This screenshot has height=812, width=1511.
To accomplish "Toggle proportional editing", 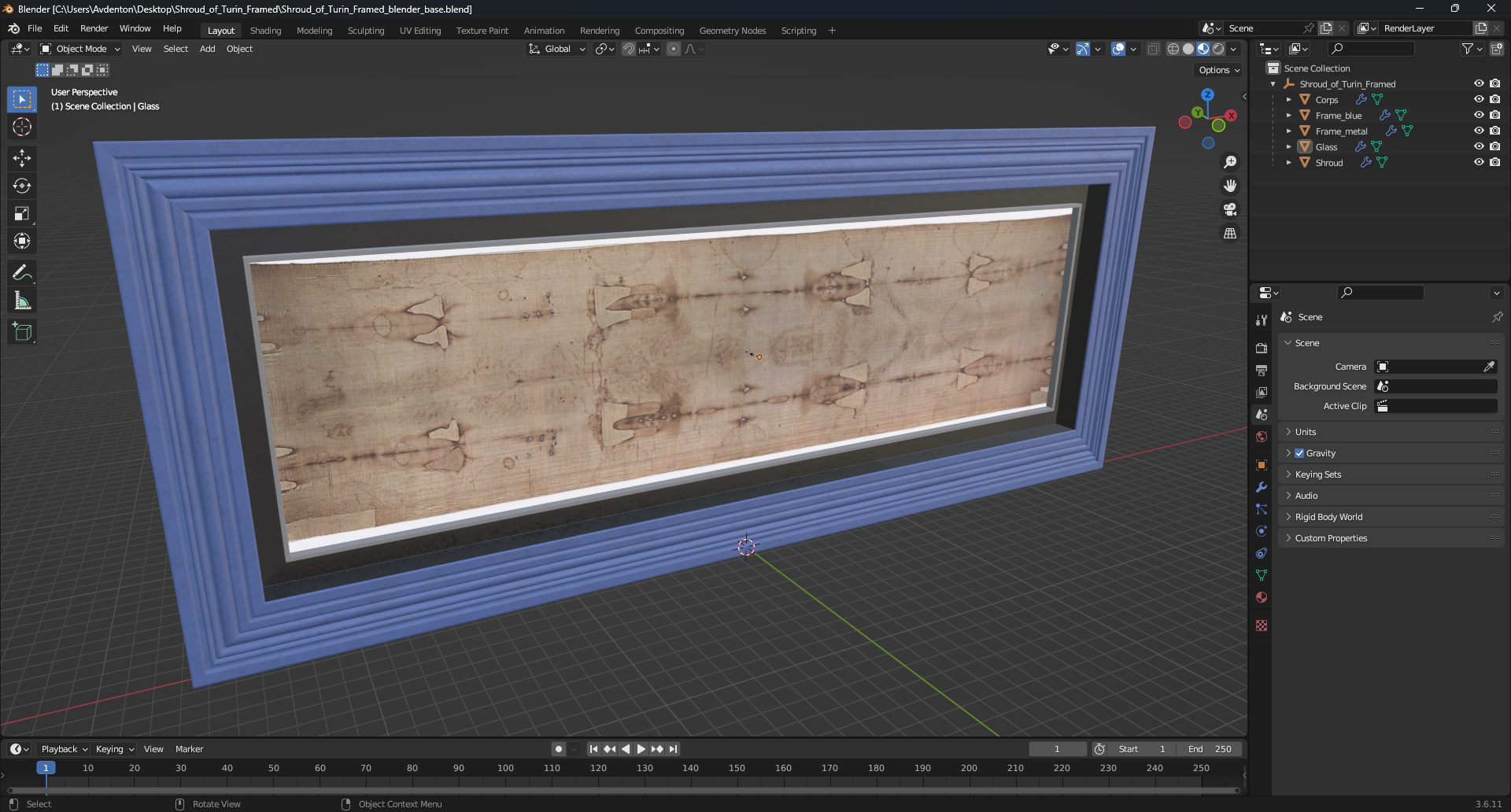I will click(x=674, y=49).
